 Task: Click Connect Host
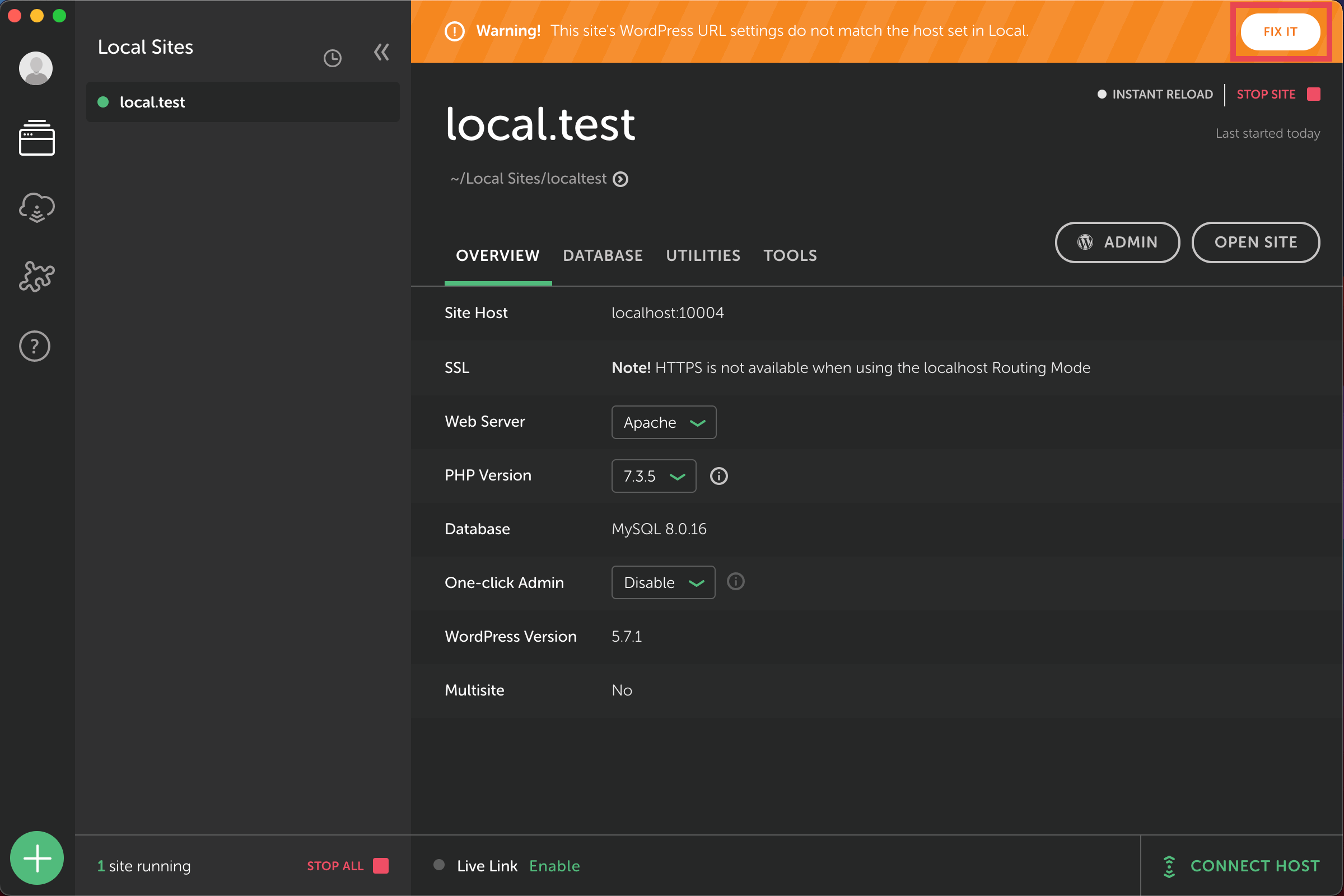pyautogui.click(x=1255, y=866)
